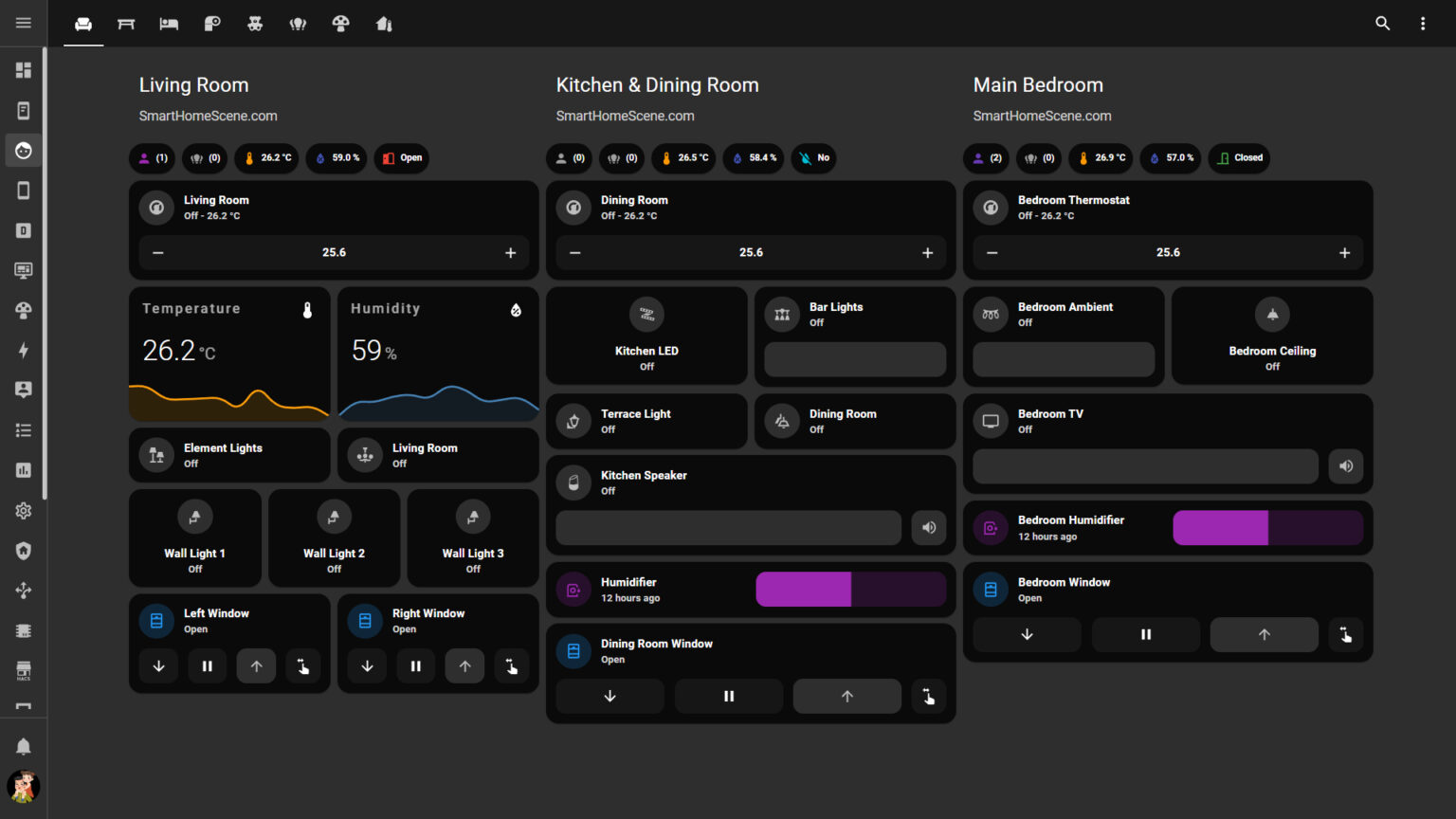Mute the Bedroom TV volume icon
The width and height of the screenshot is (1456, 819).
[x=1345, y=466]
